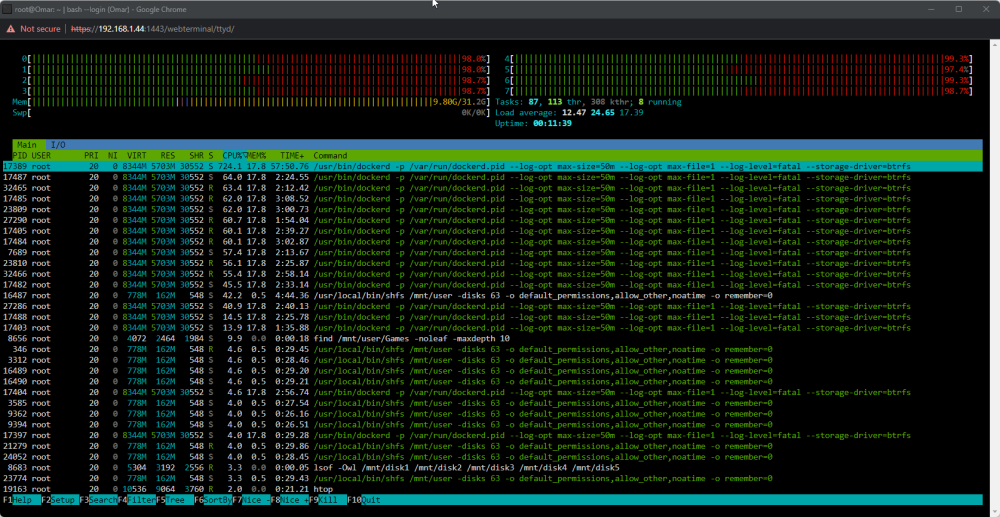The width and height of the screenshot is (1000, 517).
Task: Activate Search in the function bar
Action: click(x=98, y=500)
